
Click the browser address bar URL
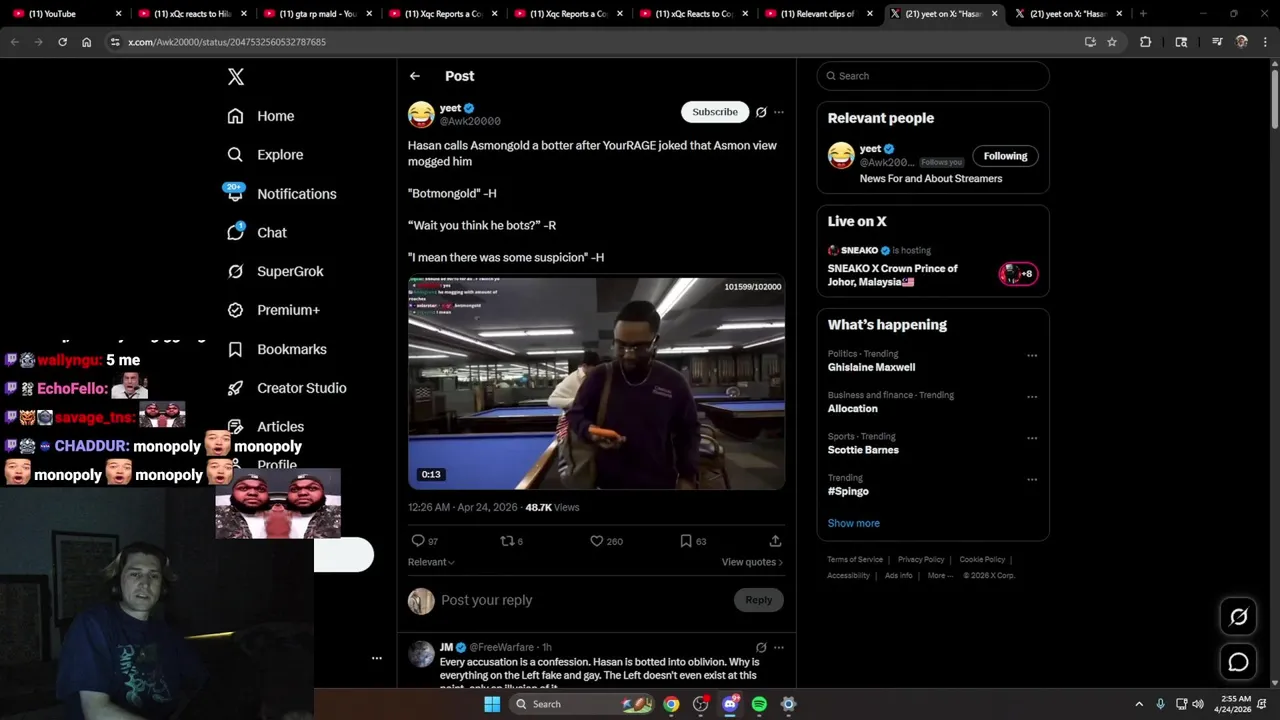[227, 42]
